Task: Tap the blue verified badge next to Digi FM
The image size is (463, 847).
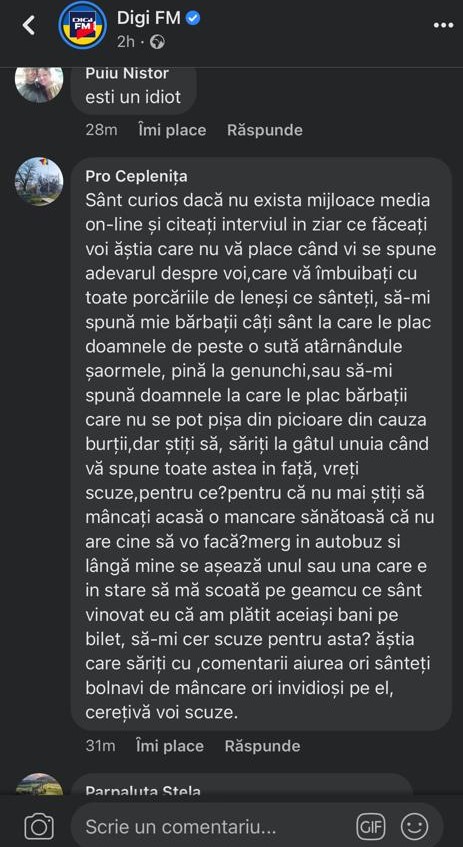Action: click(x=193, y=18)
